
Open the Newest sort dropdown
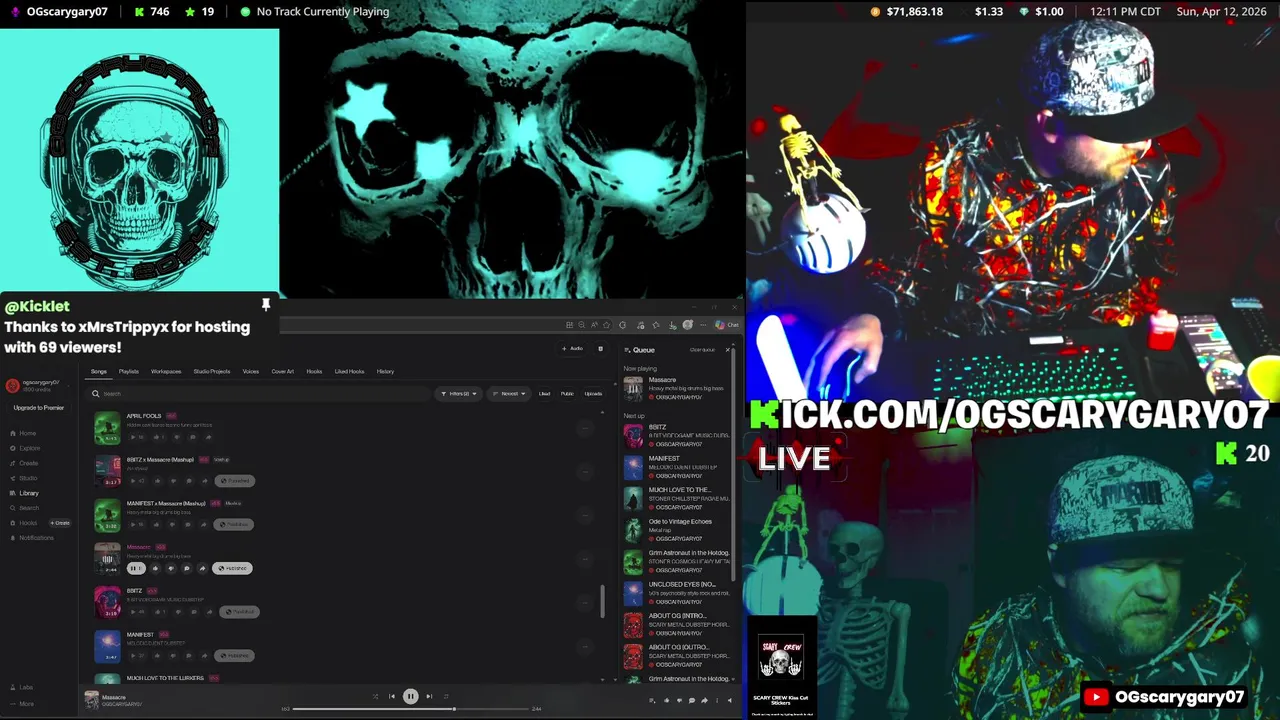click(x=508, y=393)
